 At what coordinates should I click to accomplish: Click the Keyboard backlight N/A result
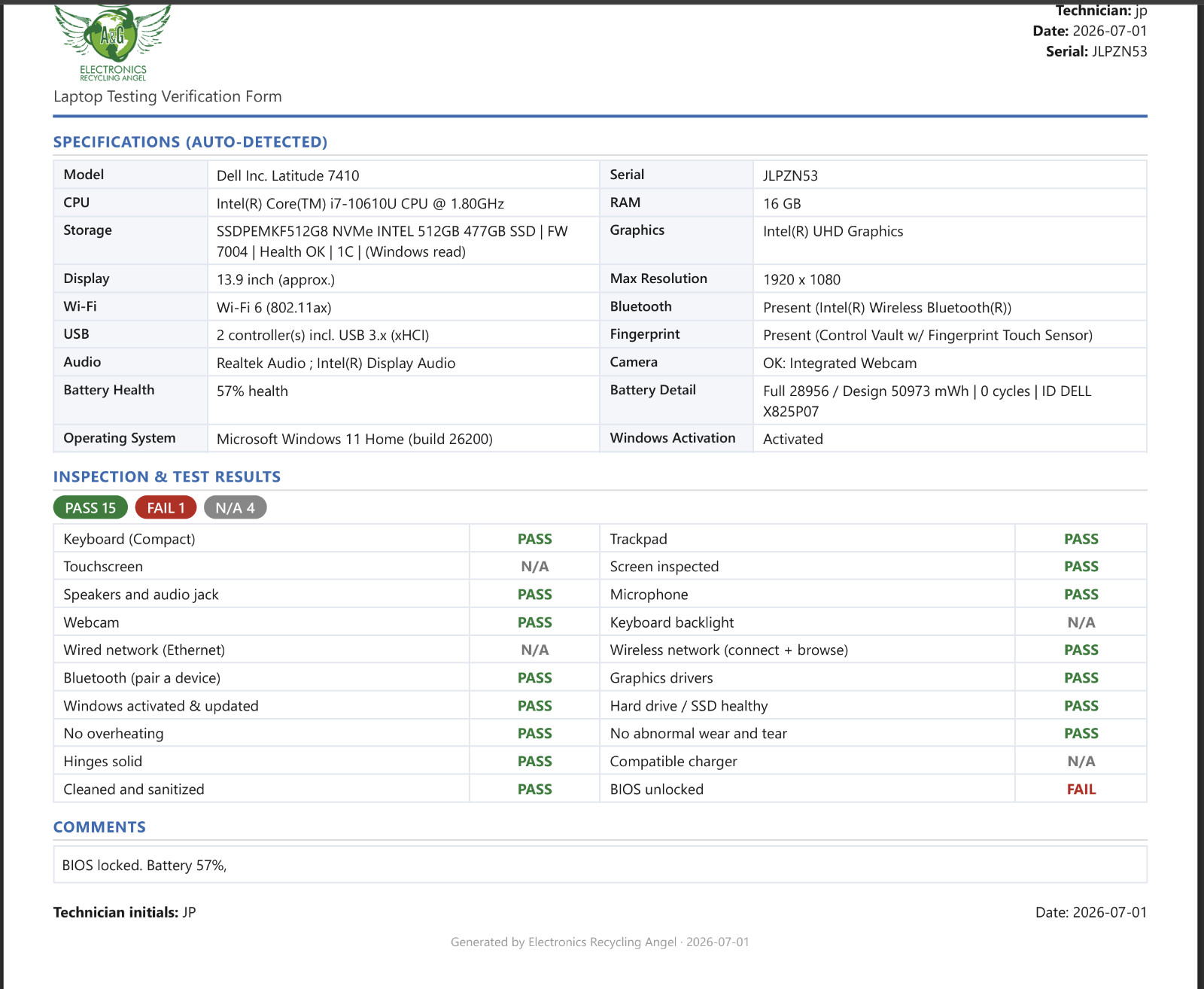1081,622
